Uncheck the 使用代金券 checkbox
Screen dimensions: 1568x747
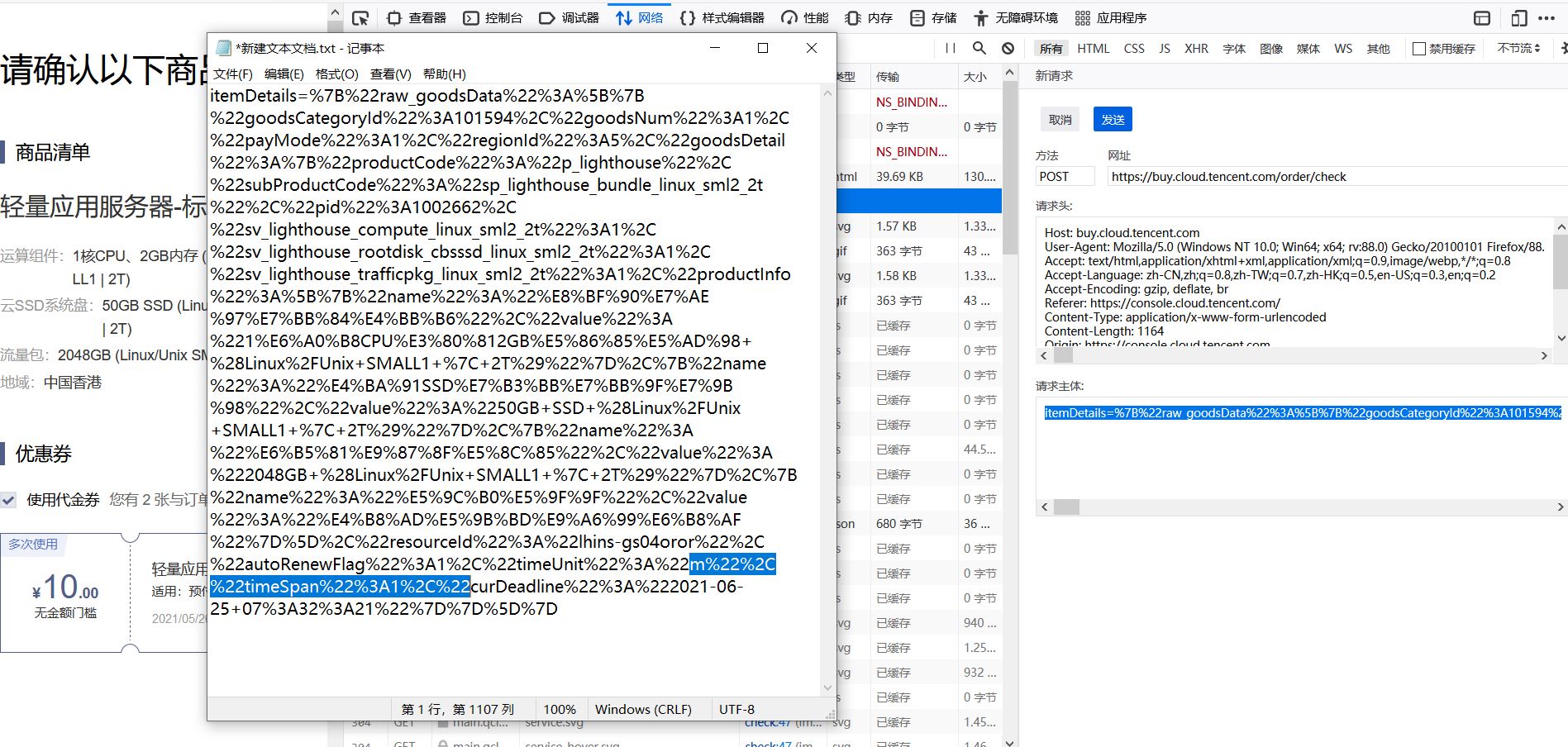click(x=9, y=500)
